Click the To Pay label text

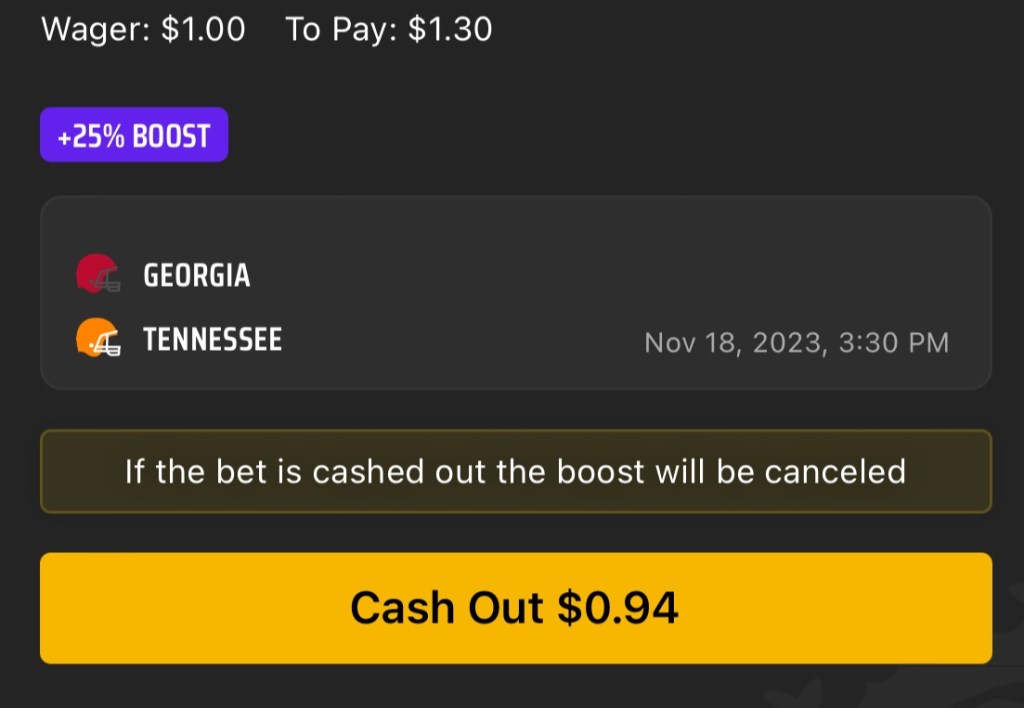pos(343,30)
